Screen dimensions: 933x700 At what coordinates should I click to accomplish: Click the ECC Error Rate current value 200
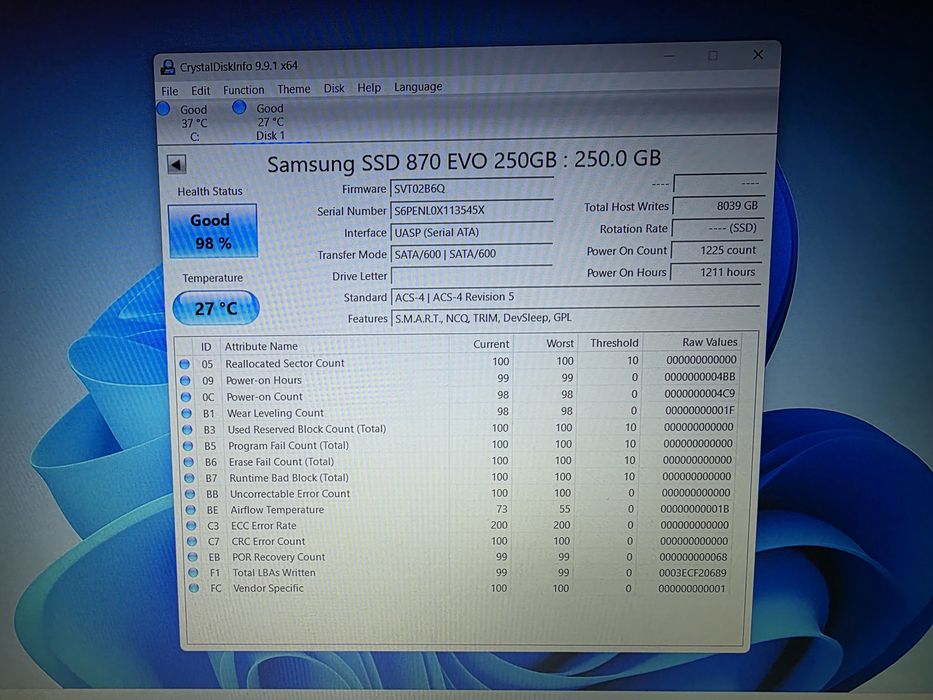[499, 525]
